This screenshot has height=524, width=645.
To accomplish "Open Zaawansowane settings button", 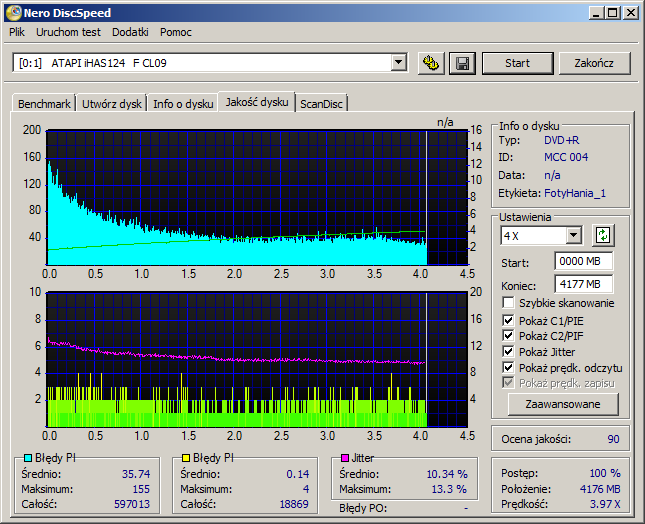I will (563, 404).
